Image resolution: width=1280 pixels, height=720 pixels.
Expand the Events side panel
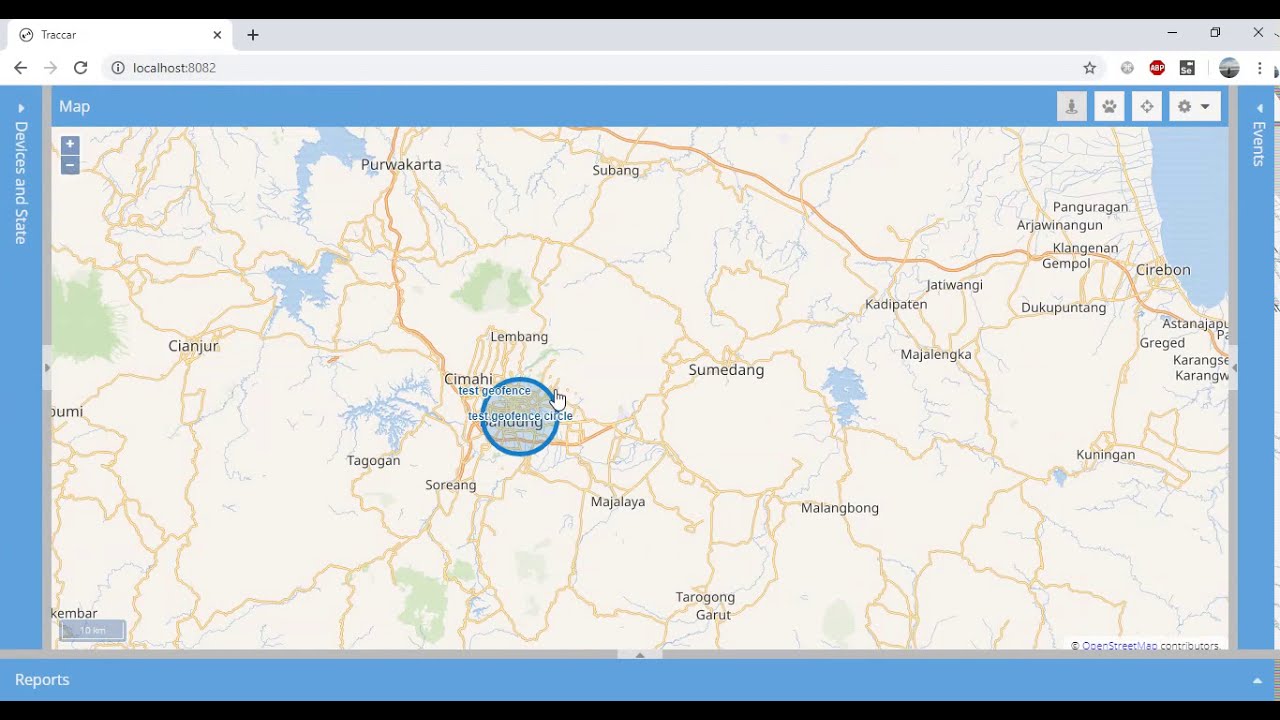(1259, 108)
